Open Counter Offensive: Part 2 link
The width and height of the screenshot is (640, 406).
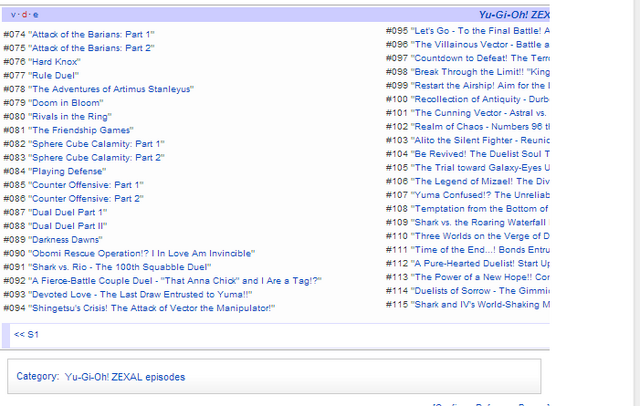86,198
